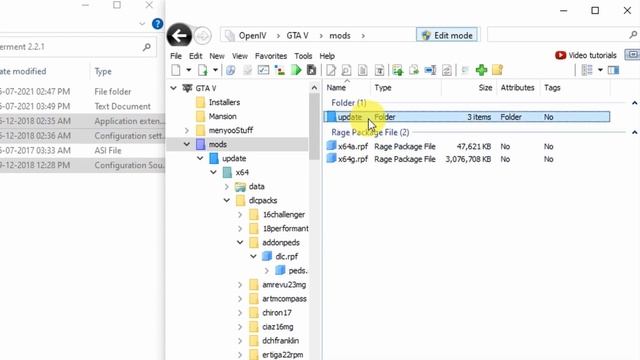Screen dimensions: 640x360
Task: Collapse the Rage Package File (2) group
Action: point(634,132)
